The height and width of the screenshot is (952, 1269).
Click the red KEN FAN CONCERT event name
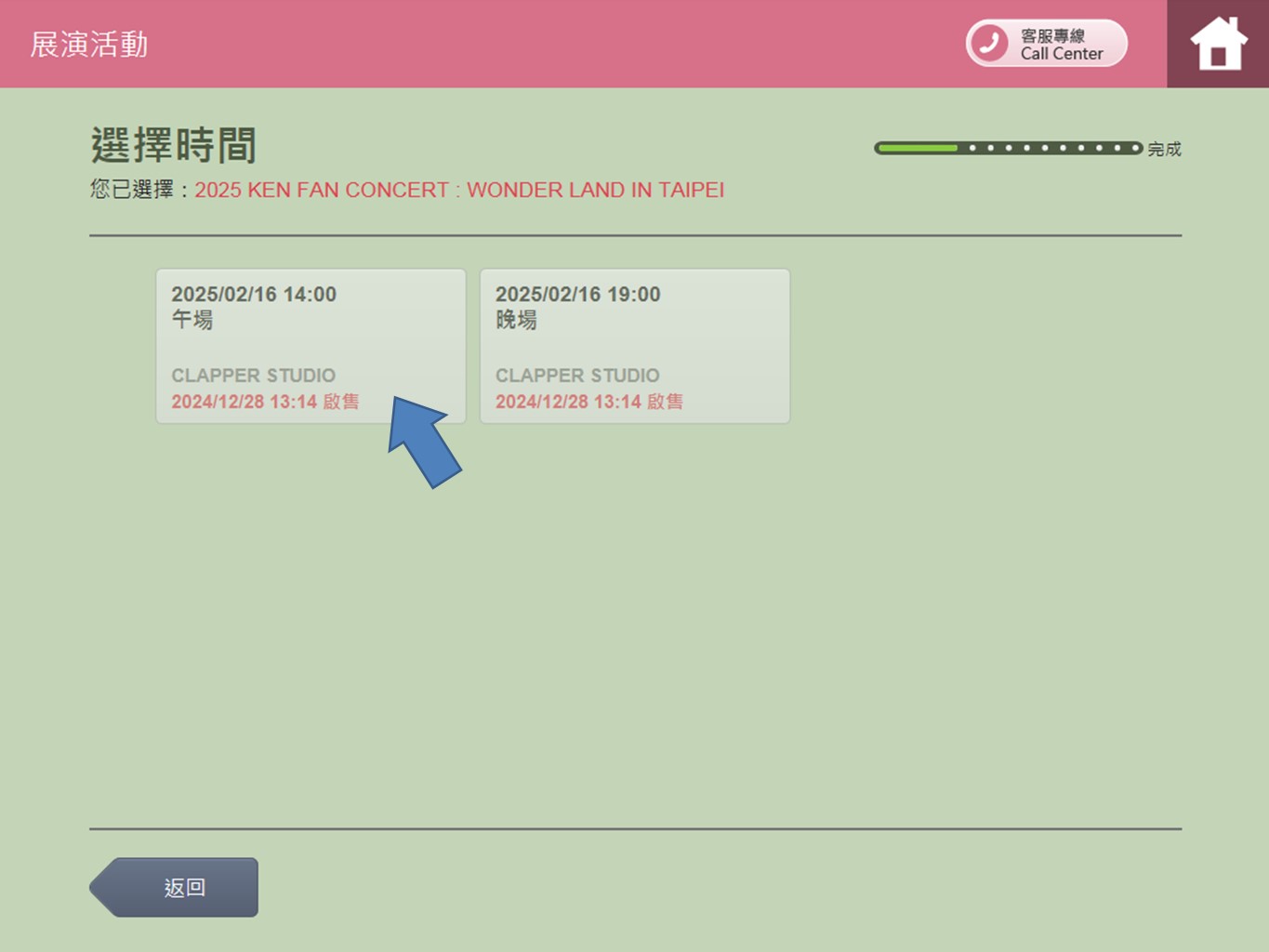pos(458,190)
